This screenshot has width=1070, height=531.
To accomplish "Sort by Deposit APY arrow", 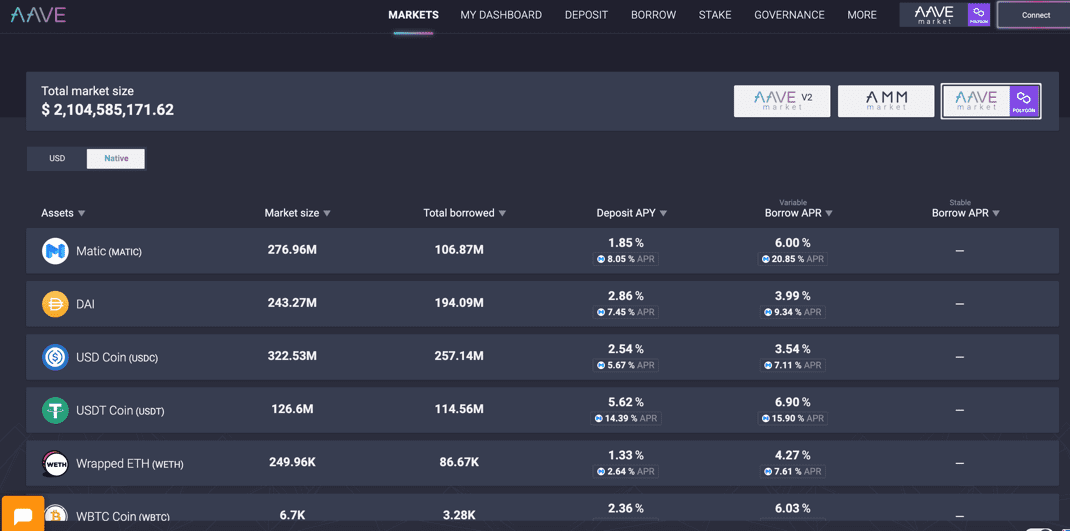I will point(663,214).
